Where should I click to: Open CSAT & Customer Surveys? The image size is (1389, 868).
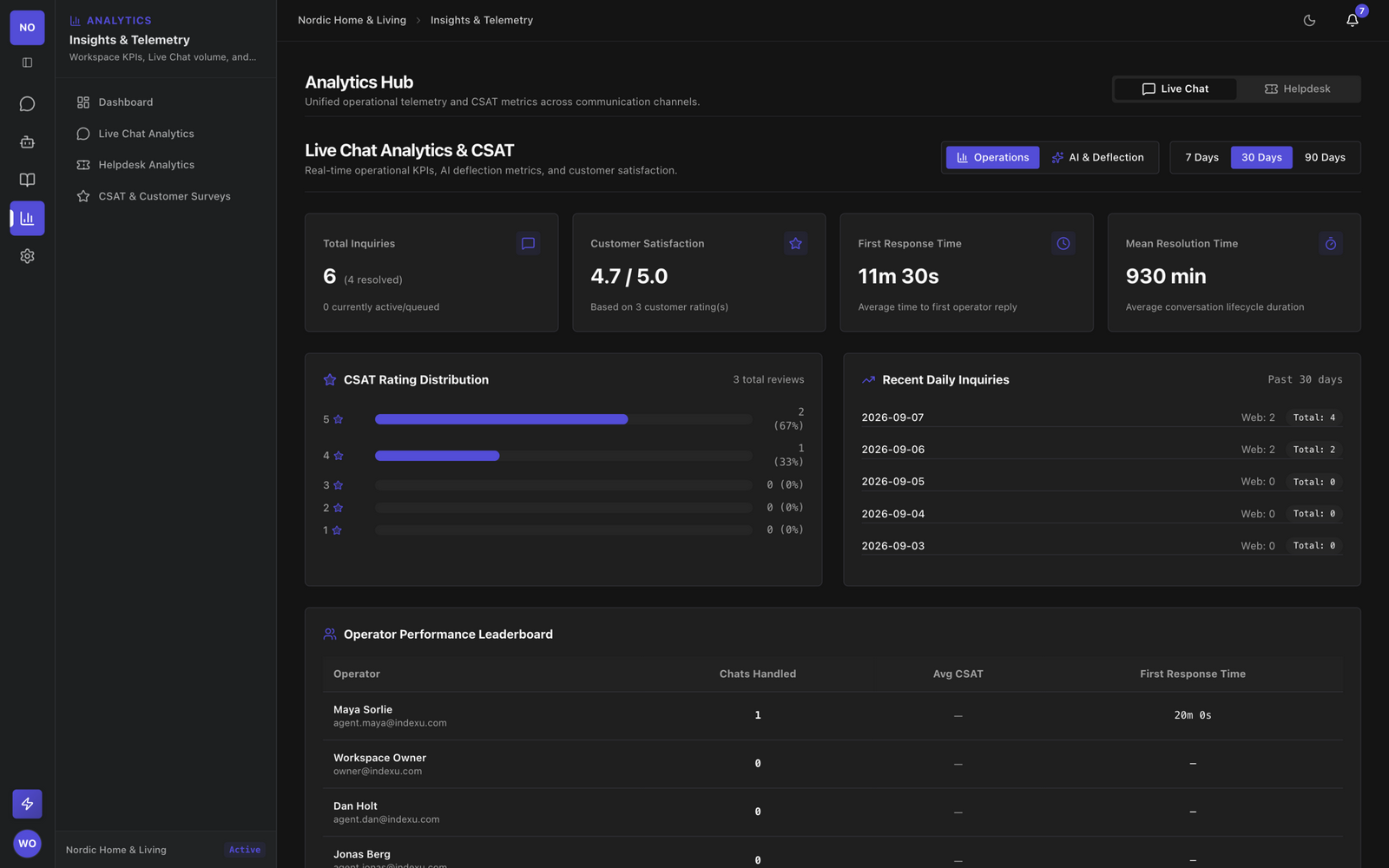pos(166,196)
